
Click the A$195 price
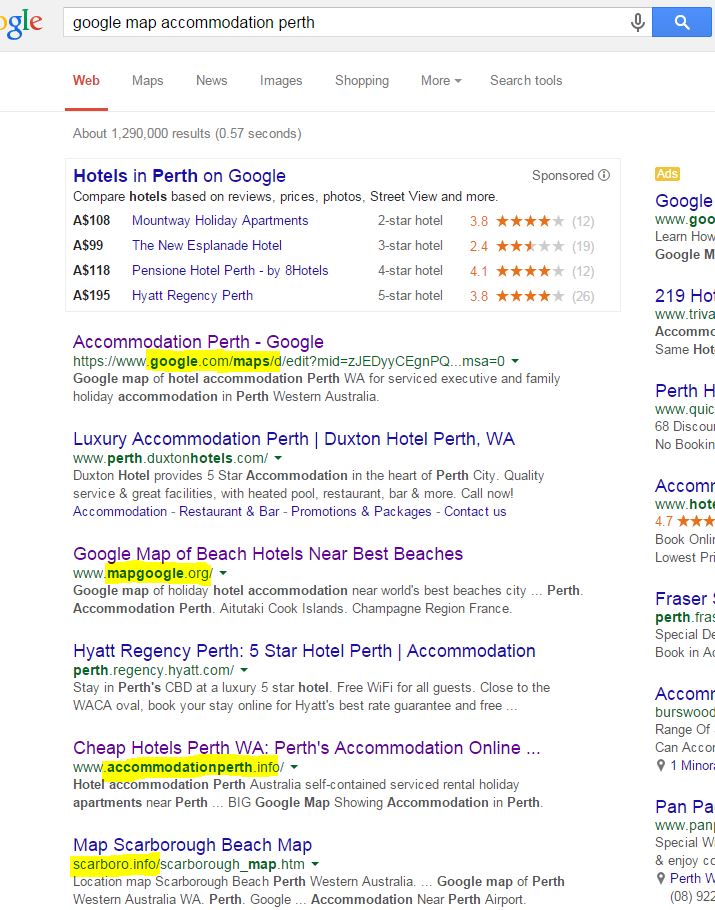click(92, 295)
